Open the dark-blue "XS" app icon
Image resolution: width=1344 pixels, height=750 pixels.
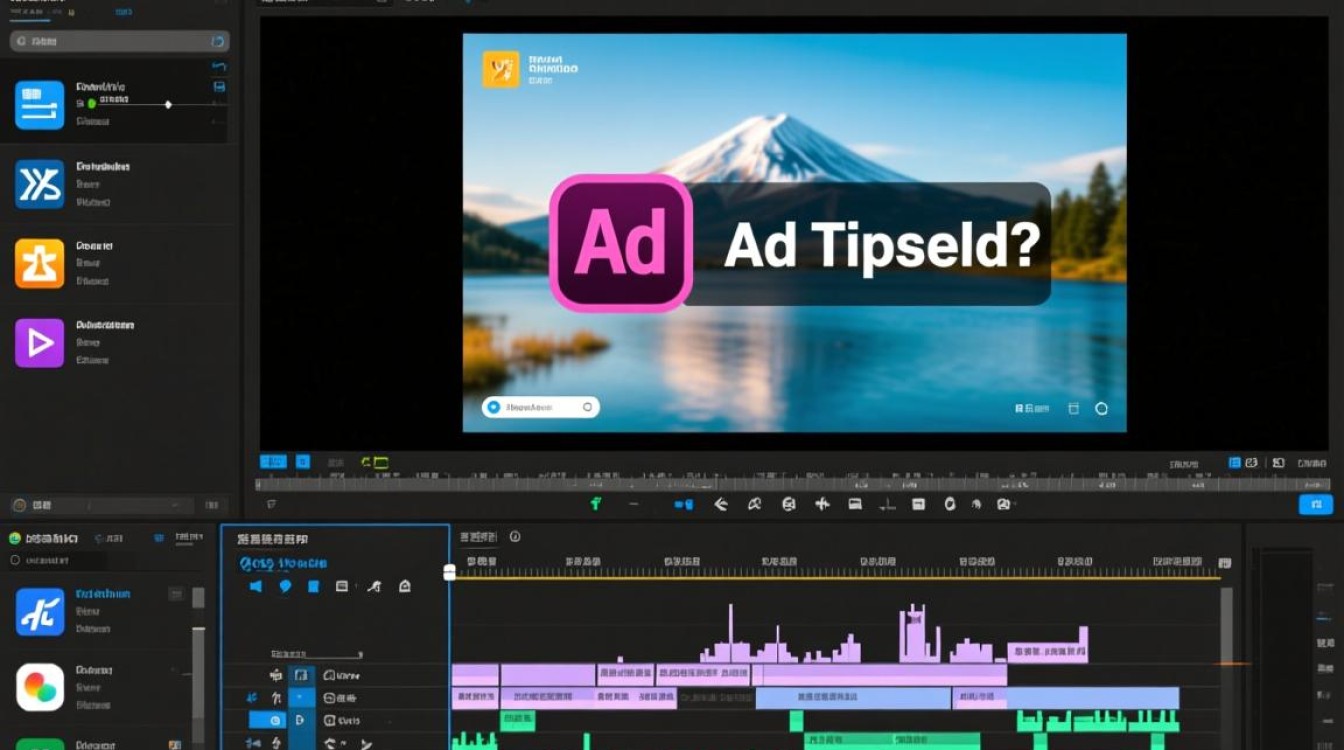(x=40, y=184)
